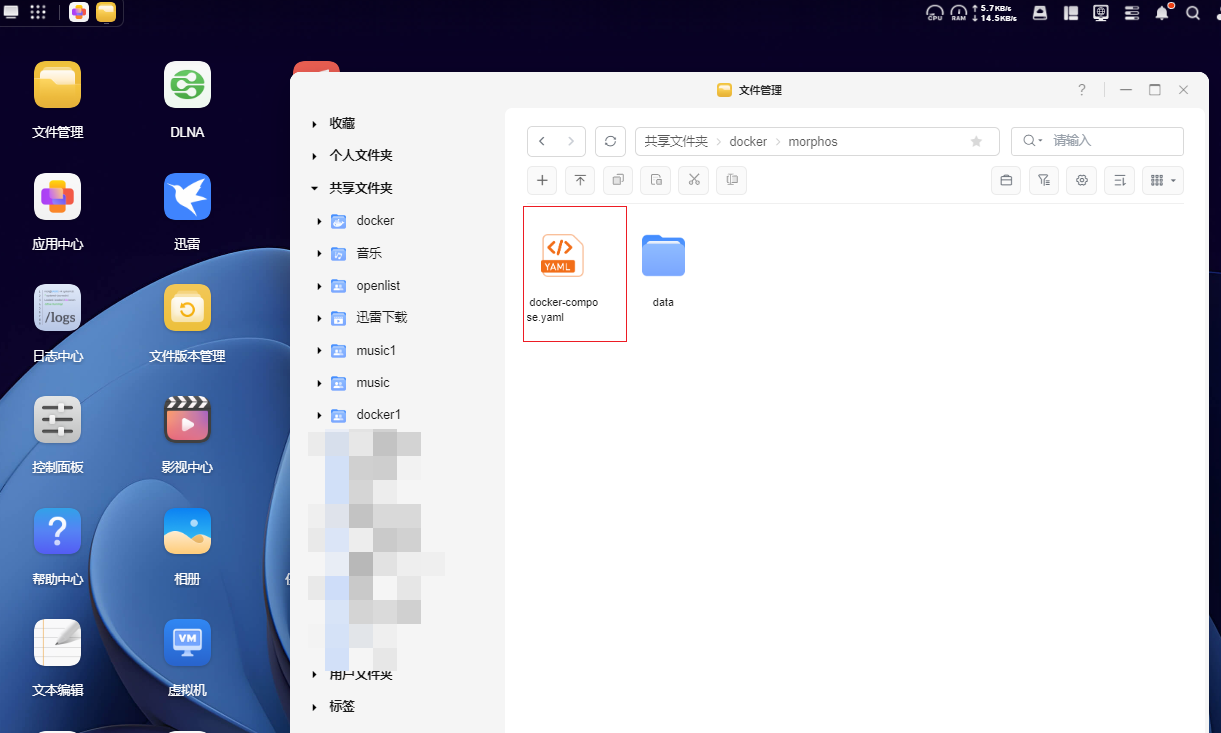Expand the 音乐 tree node arrow

pyautogui.click(x=319, y=253)
